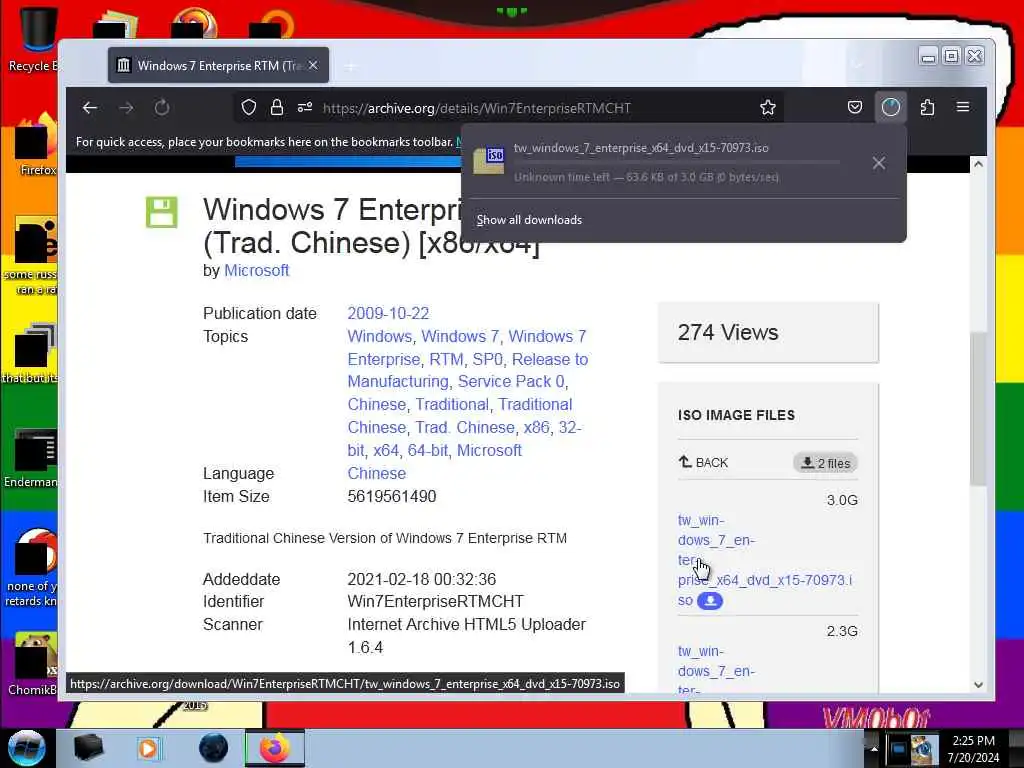Click the vertical scrollbar thumb
The width and height of the screenshot is (1024, 768).
pos(978,409)
